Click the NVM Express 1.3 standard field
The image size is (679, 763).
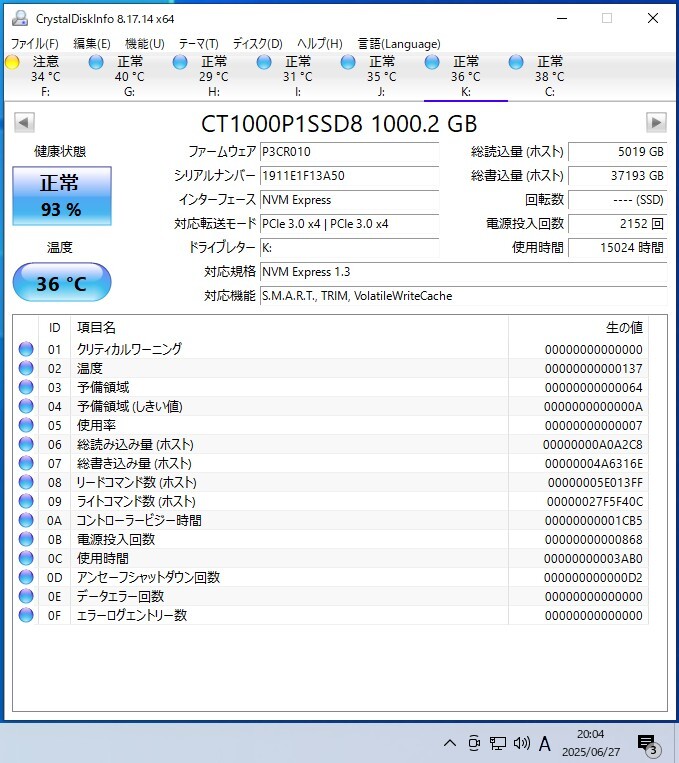463,272
